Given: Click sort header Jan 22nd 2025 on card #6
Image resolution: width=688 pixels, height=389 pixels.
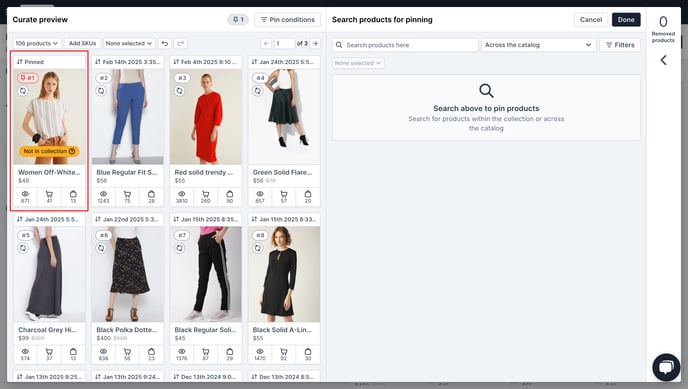Looking at the screenshot, I should (128, 219).
